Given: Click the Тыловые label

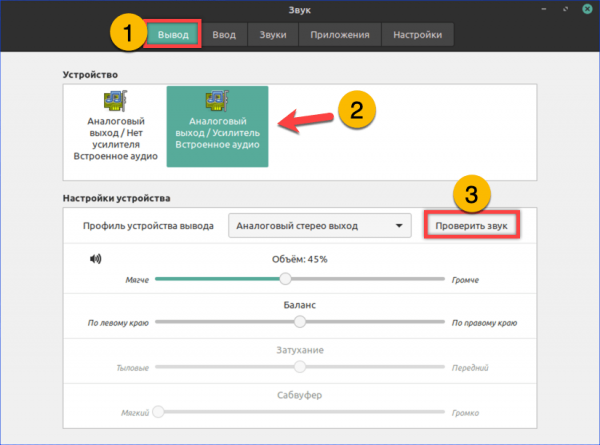Looking at the screenshot, I should coord(132,368).
